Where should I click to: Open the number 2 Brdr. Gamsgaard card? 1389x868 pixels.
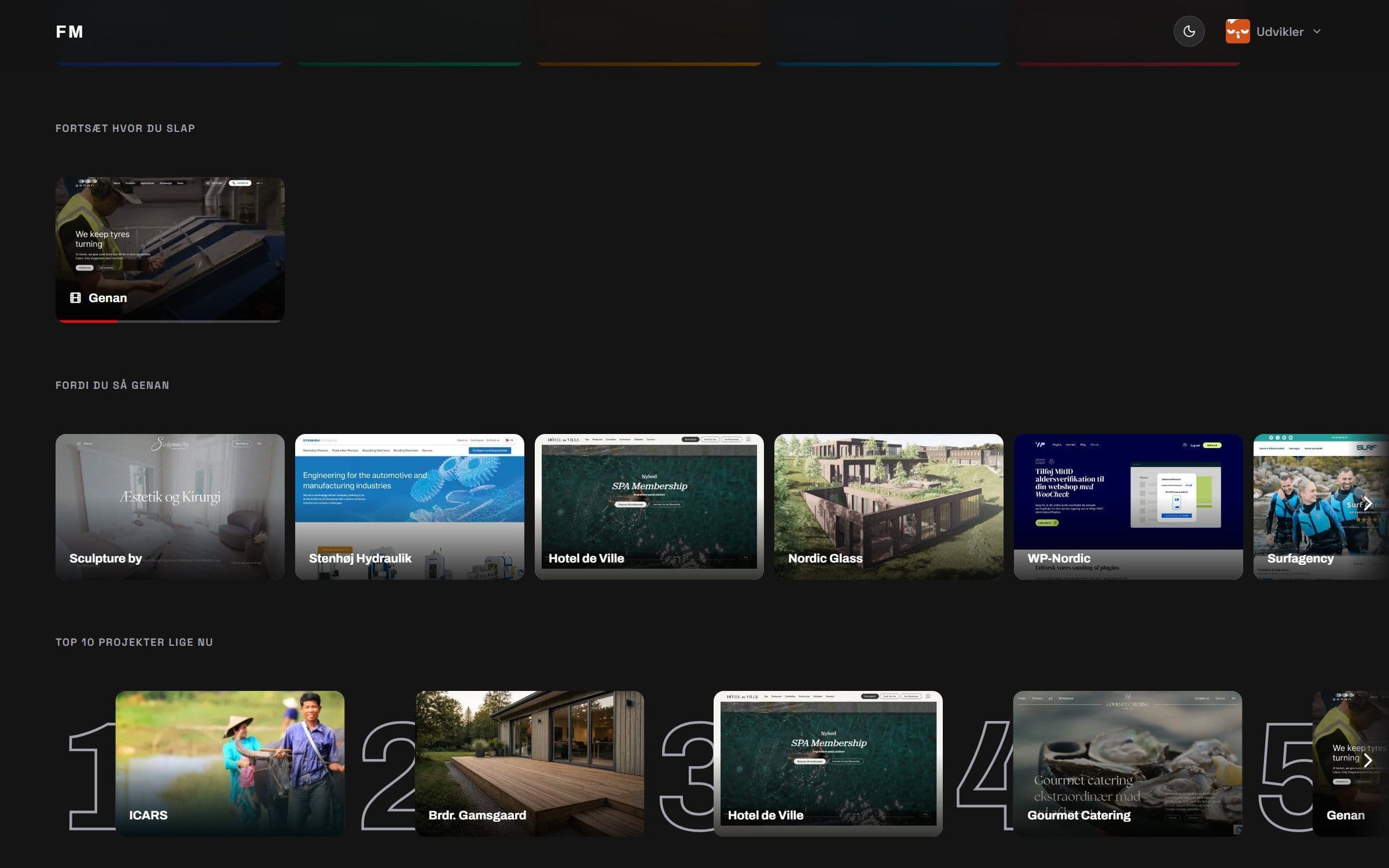point(530,763)
